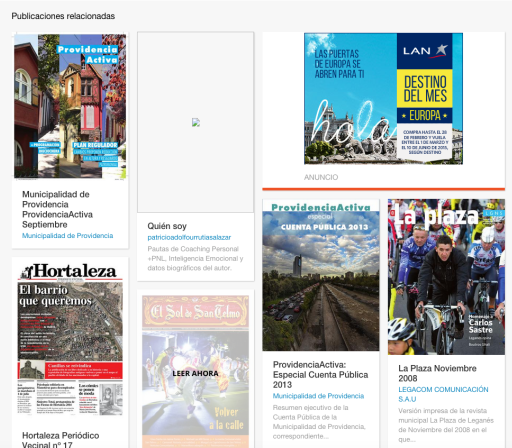Open 'Municipalidad de Providencia ProvidenciaActiva Septiembre' title
This screenshot has width=512, height=448.
(57, 209)
